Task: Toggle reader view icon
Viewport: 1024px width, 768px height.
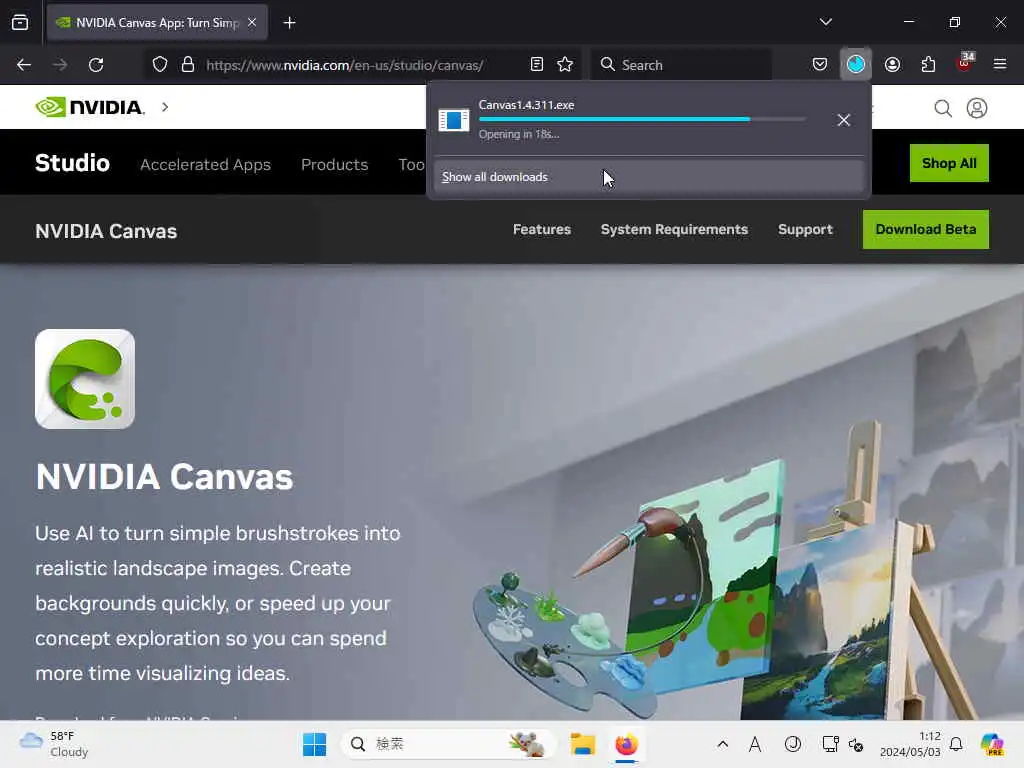Action: [x=536, y=64]
